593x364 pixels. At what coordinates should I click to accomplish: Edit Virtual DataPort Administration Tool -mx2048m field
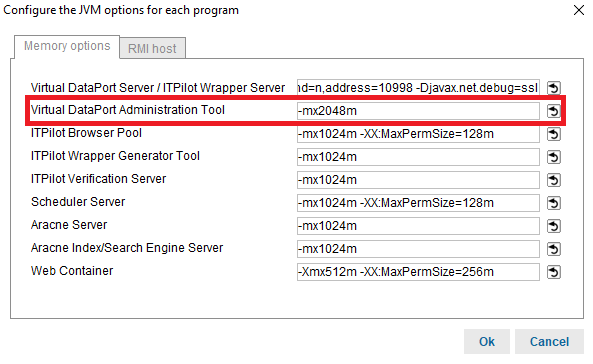[x=418, y=111]
